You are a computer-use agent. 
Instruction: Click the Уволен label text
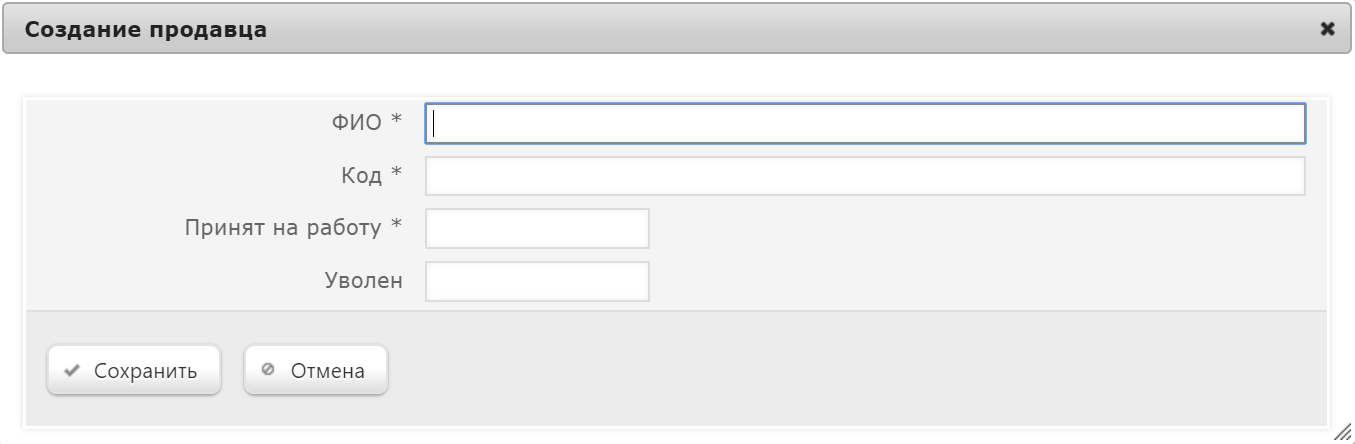click(364, 281)
